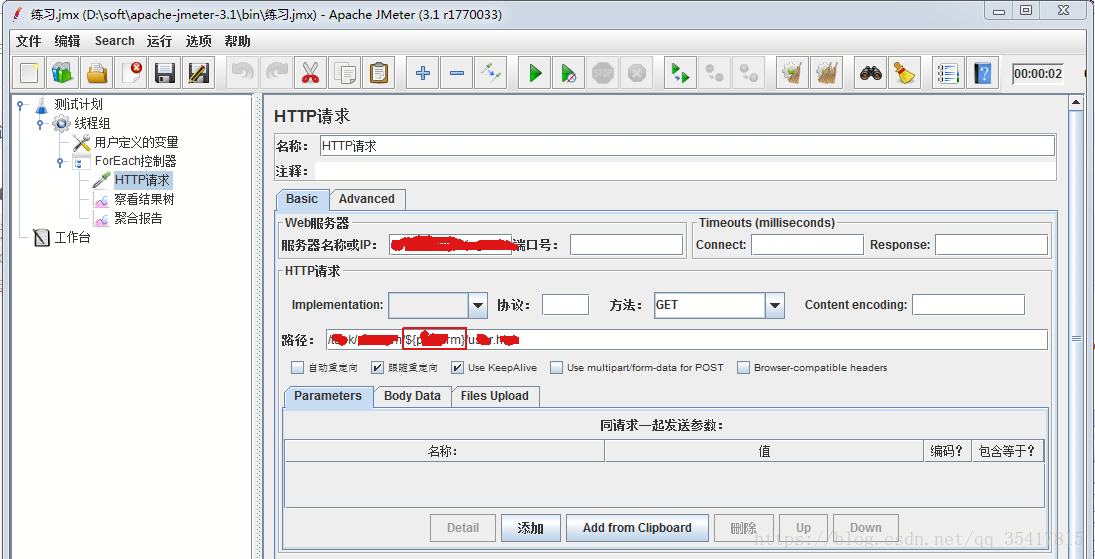Click the Paste clipboard icon

(x=379, y=73)
